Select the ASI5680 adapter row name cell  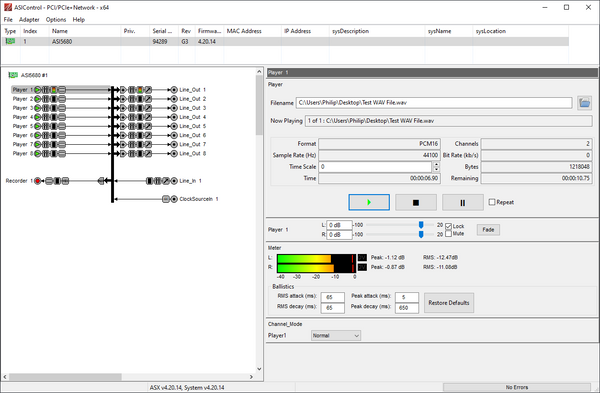(85, 41)
